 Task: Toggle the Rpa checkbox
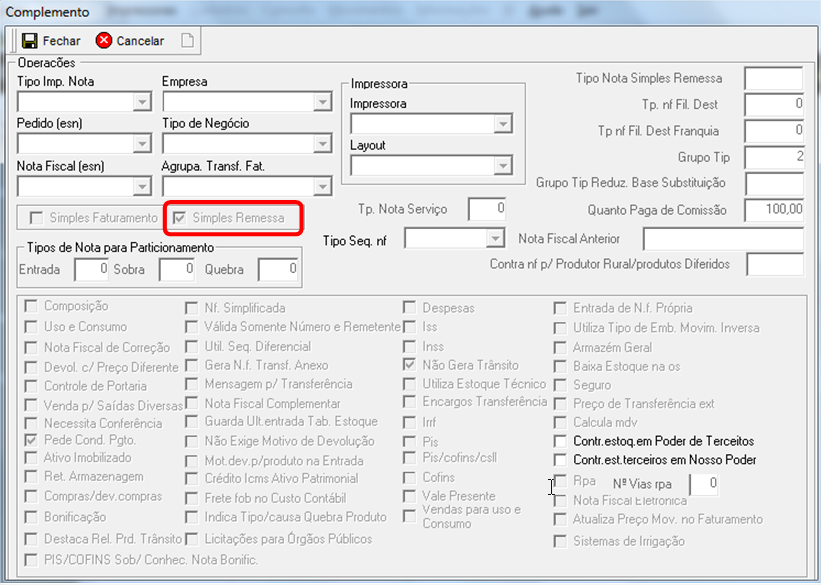point(560,481)
